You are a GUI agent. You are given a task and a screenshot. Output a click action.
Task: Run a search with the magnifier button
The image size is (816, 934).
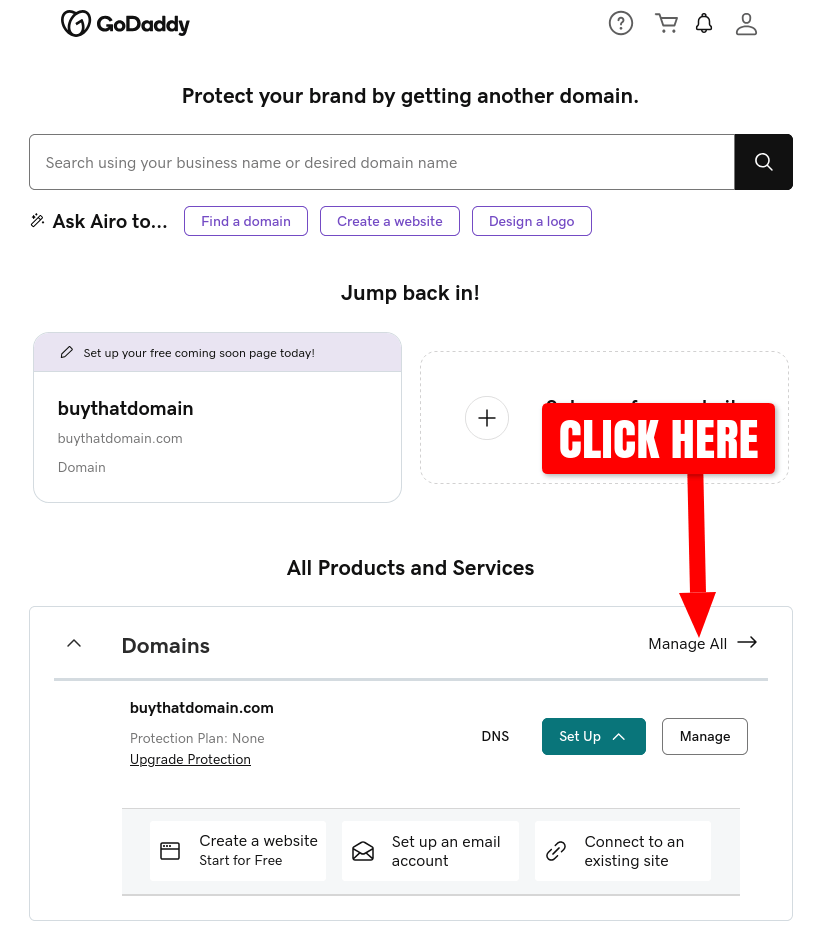pos(763,161)
